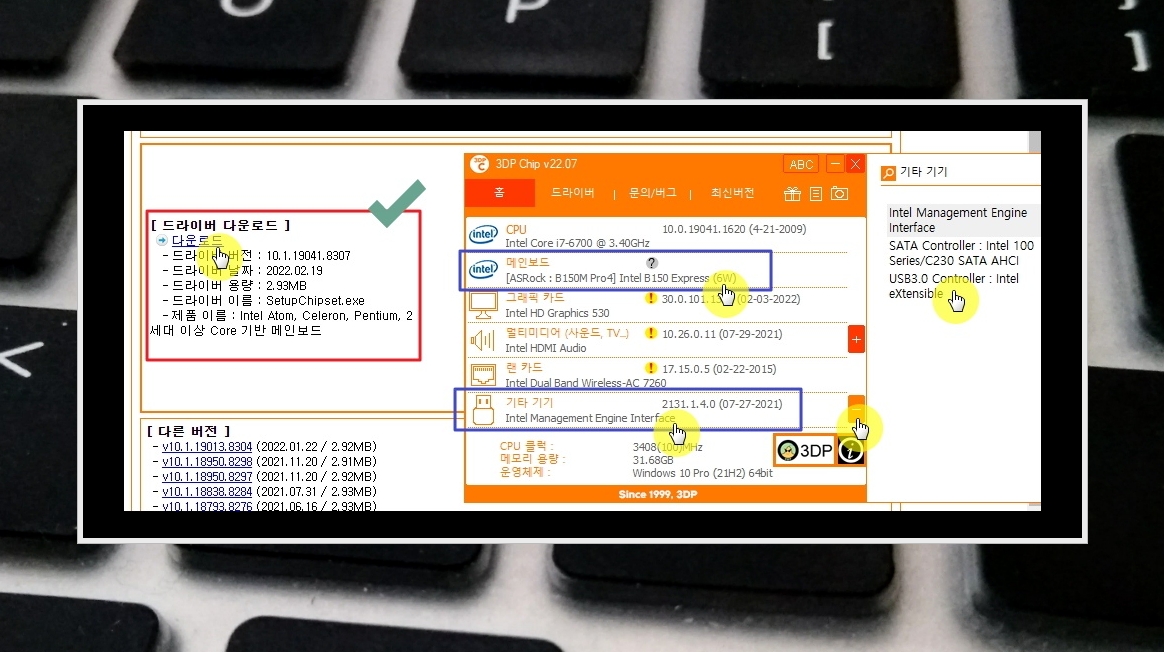Expand multimedia devices with the plus button

click(x=856, y=339)
